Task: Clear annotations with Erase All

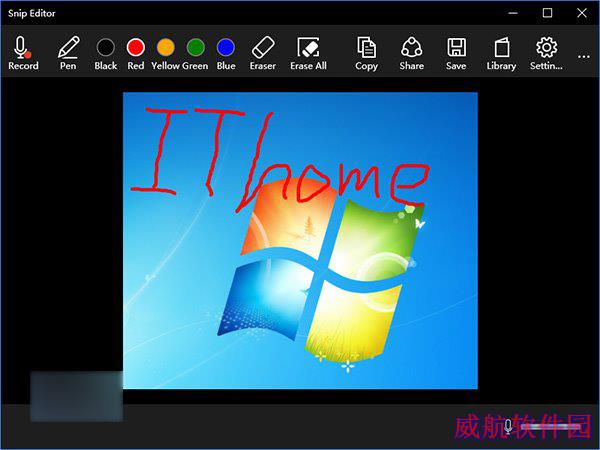Action: 308,53
